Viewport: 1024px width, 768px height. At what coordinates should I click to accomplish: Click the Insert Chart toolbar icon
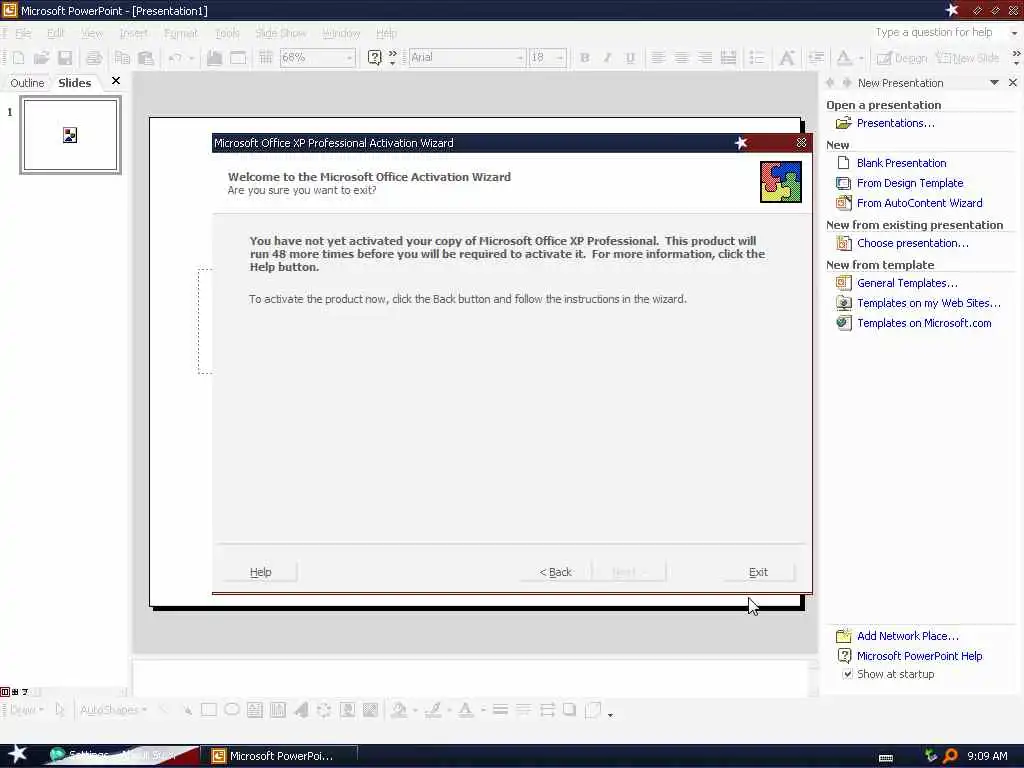214,57
